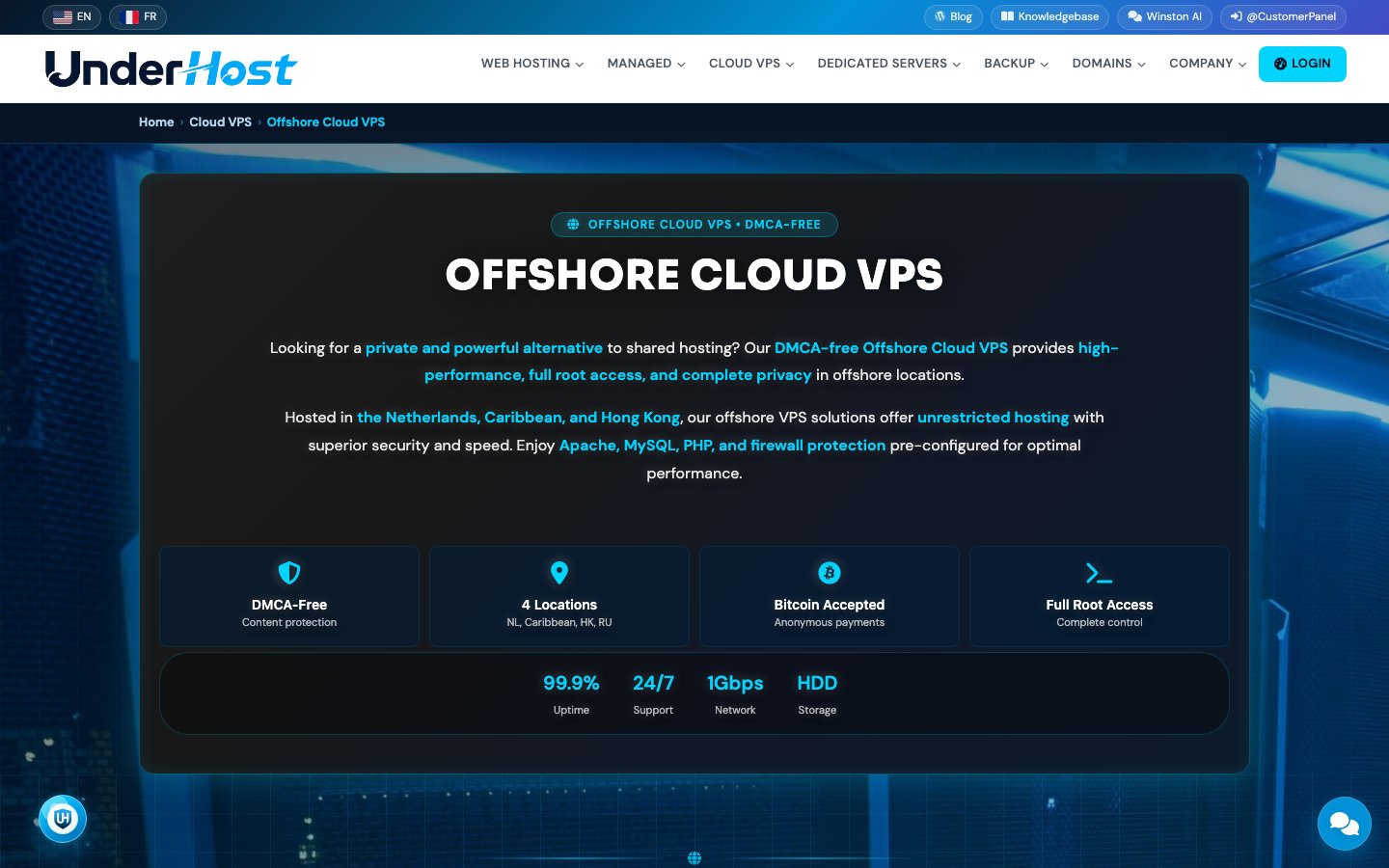
Task: Click the 'Anonymous payments' subtitle
Action: tap(830, 623)
